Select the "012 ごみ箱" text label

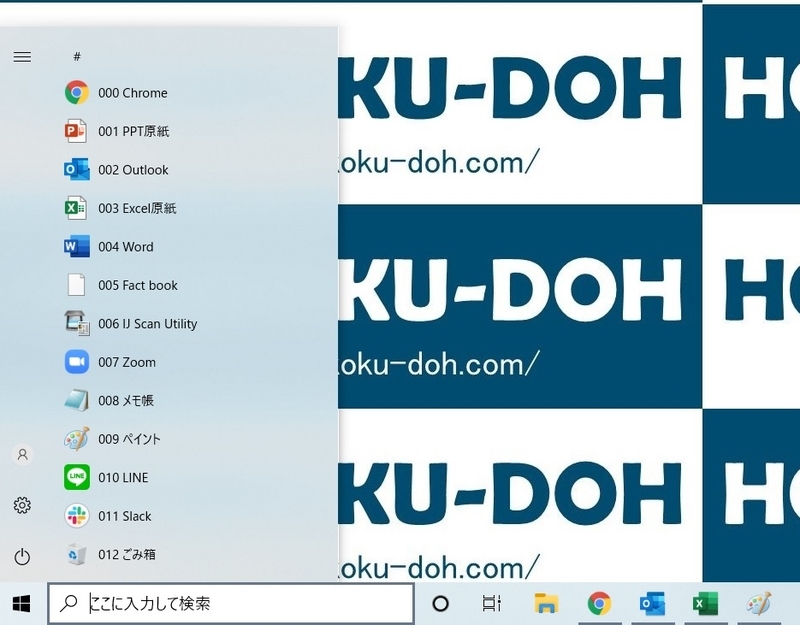127,555
